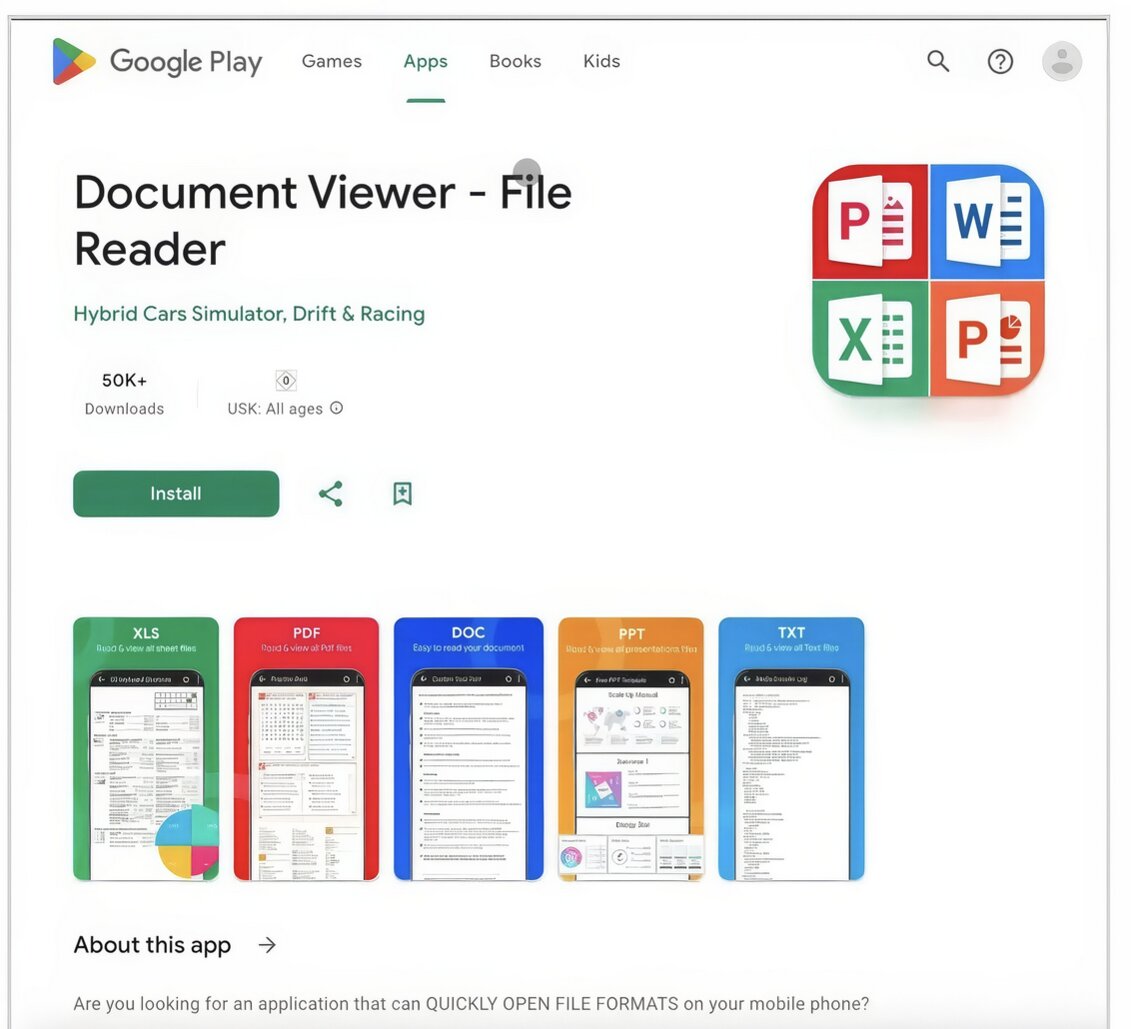Select the Apps tab

425,62
